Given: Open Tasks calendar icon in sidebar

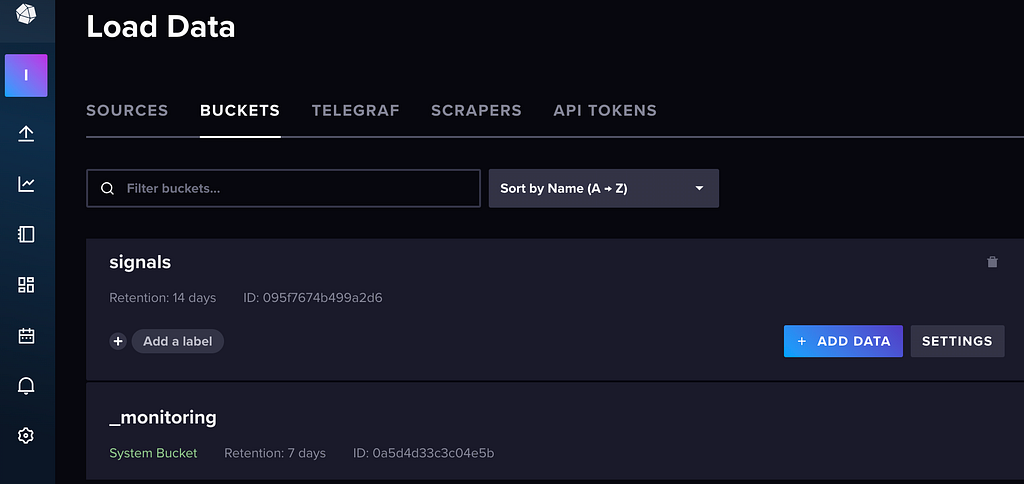Looking at the screenshot, I should pyautogui.click(x=26, y=336).
